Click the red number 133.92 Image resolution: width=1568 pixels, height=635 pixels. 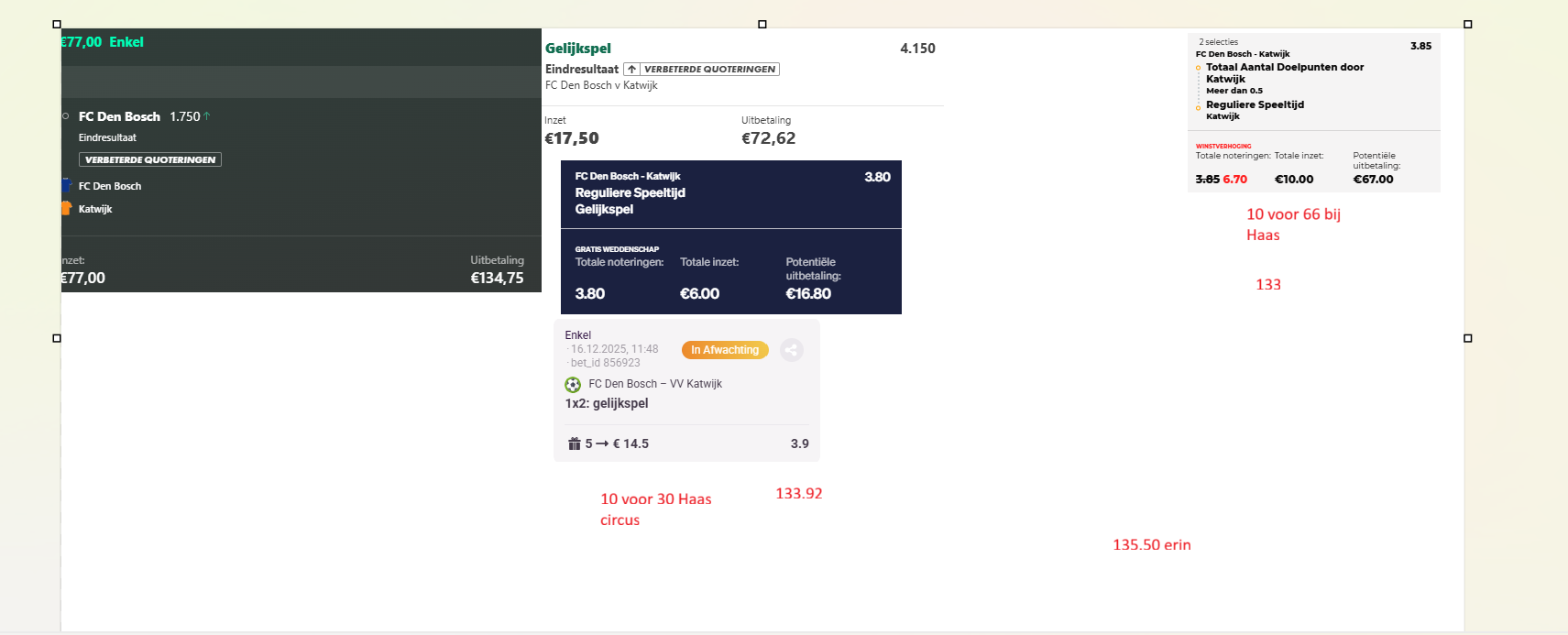[x=799, y=493]
